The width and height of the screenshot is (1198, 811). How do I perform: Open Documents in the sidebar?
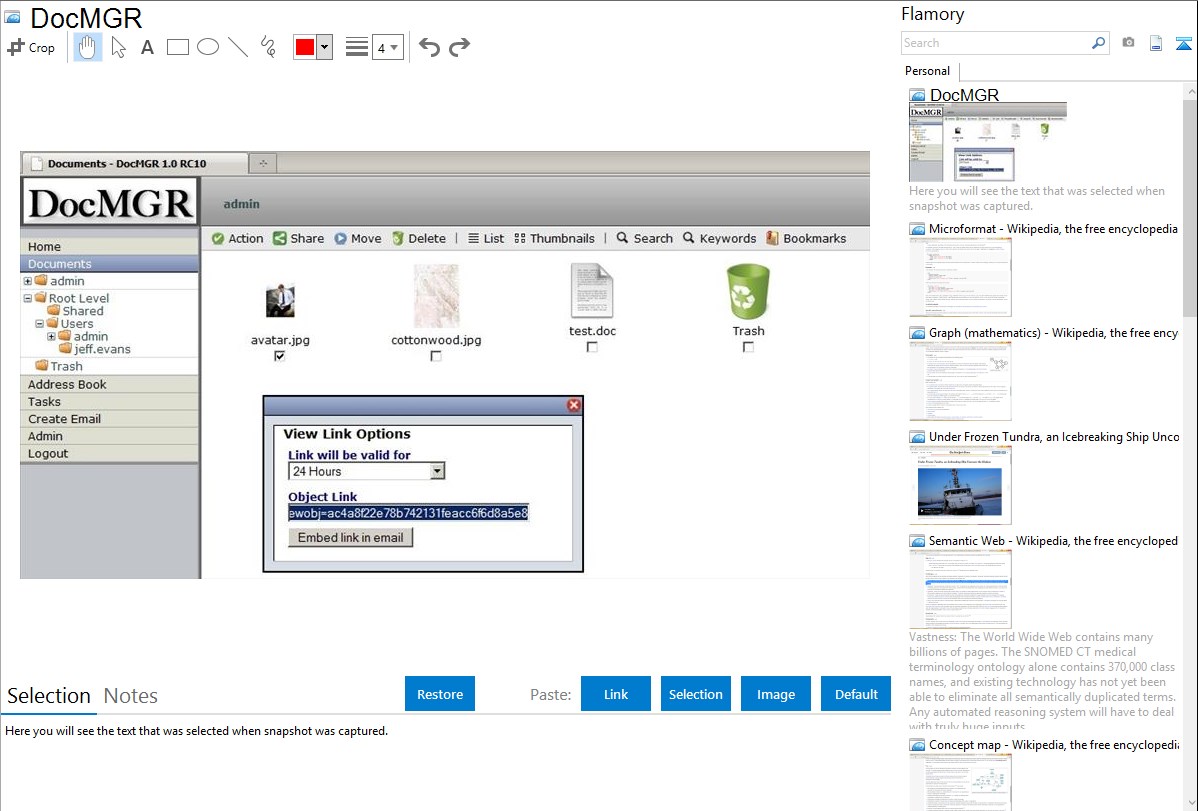109,264
